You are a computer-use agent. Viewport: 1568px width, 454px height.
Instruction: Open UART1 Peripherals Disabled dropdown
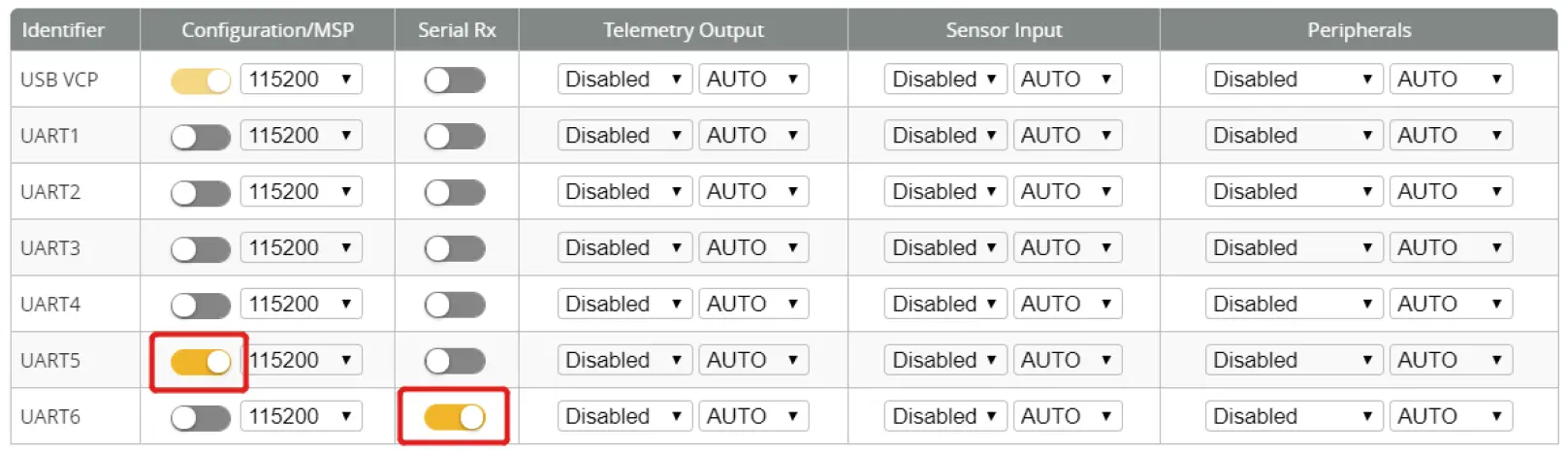1294,136
